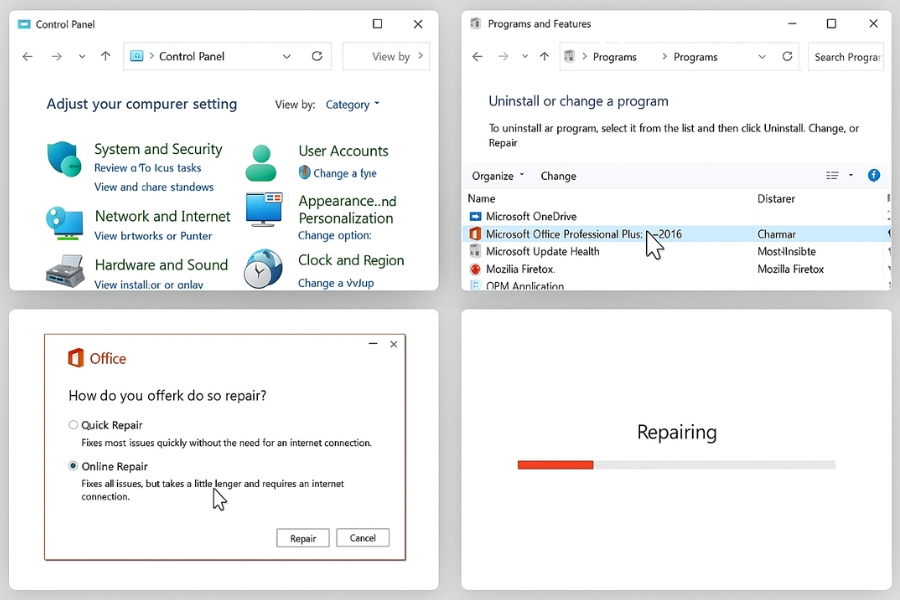Open the View by Category dropdown

pyautogui.click(x=352, y=105)
